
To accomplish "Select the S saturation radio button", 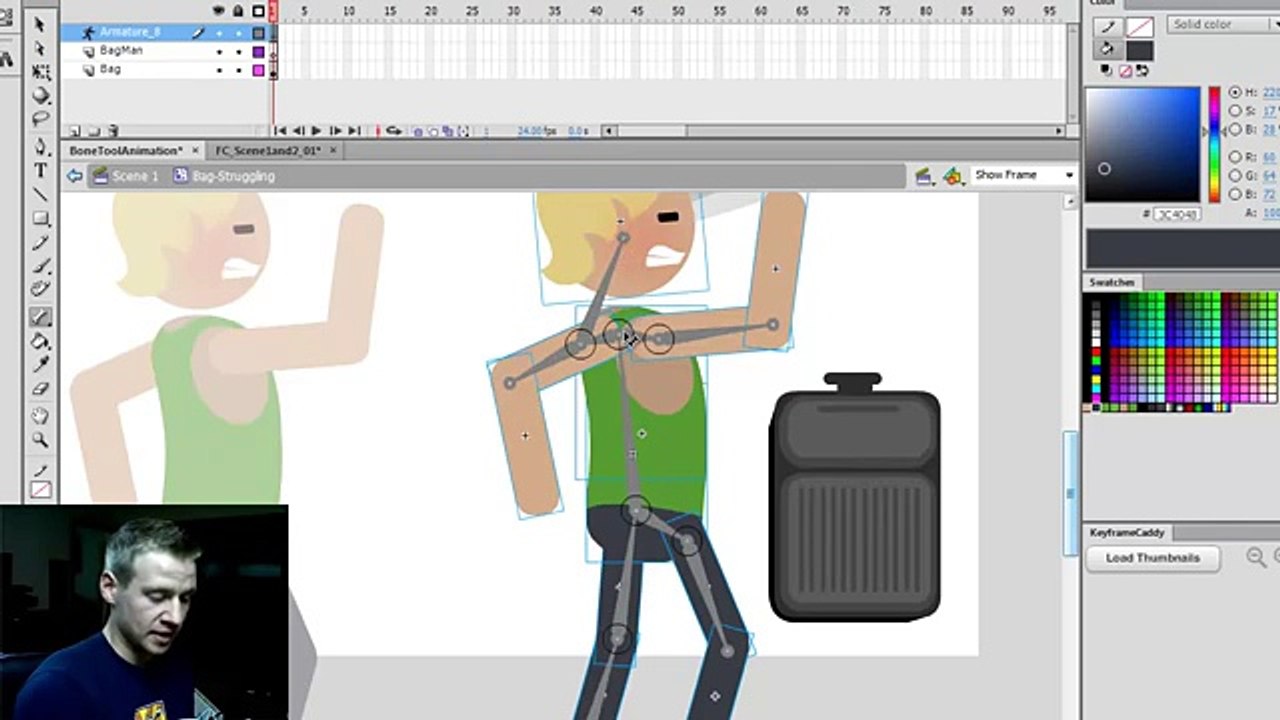I will pyautogui.click(x=1235, y=111).
